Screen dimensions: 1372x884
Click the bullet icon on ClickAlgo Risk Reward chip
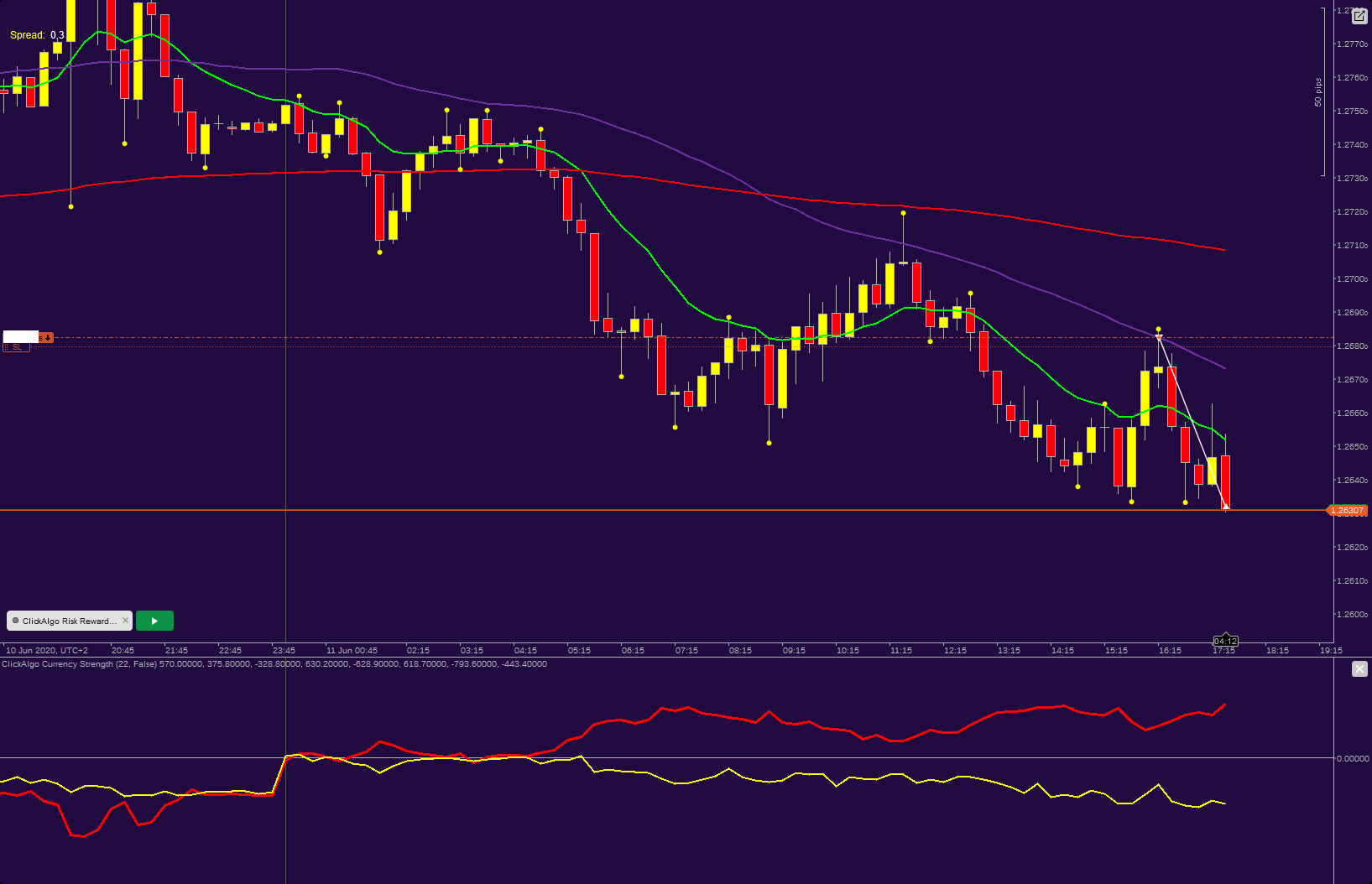click(x=16, y=621)
